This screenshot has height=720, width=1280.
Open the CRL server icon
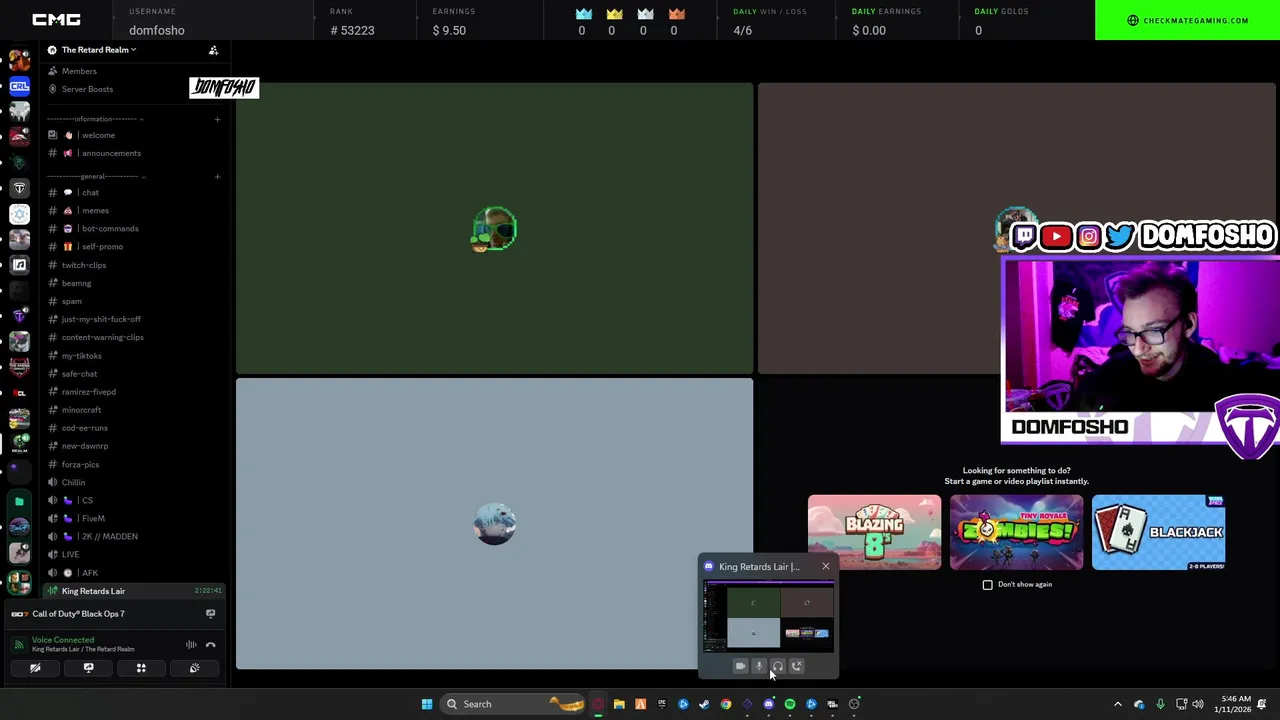point(19,87)
